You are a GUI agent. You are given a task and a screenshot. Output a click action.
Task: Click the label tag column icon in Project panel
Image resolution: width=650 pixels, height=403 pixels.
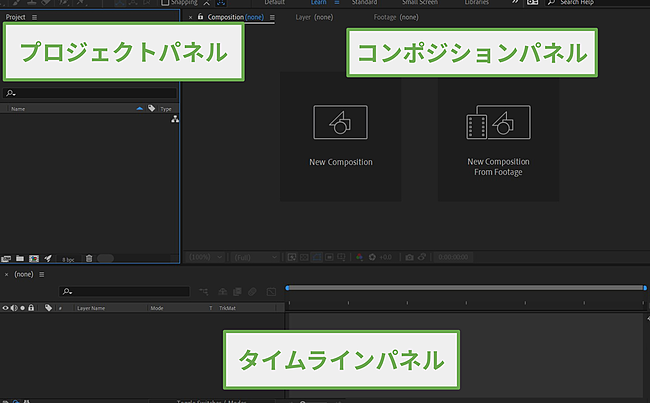click(152, 108)
